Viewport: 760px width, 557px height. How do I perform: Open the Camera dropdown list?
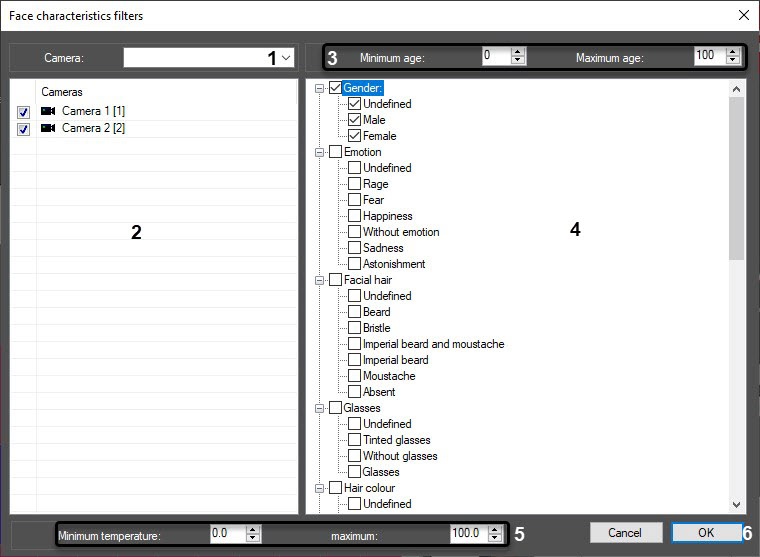click(286, 58)
